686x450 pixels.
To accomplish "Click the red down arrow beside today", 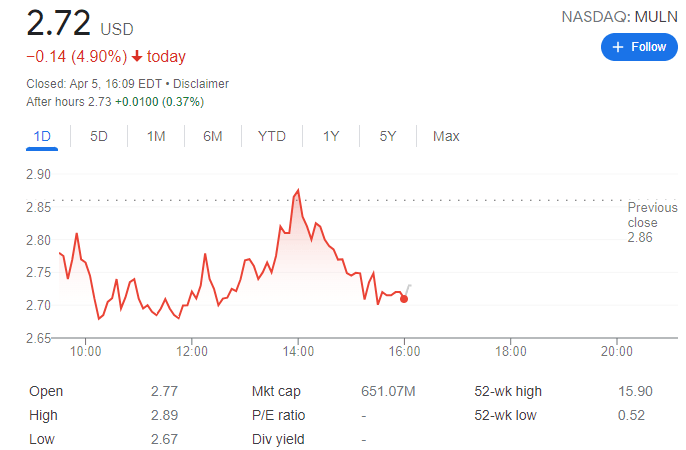I will (136, 57).
